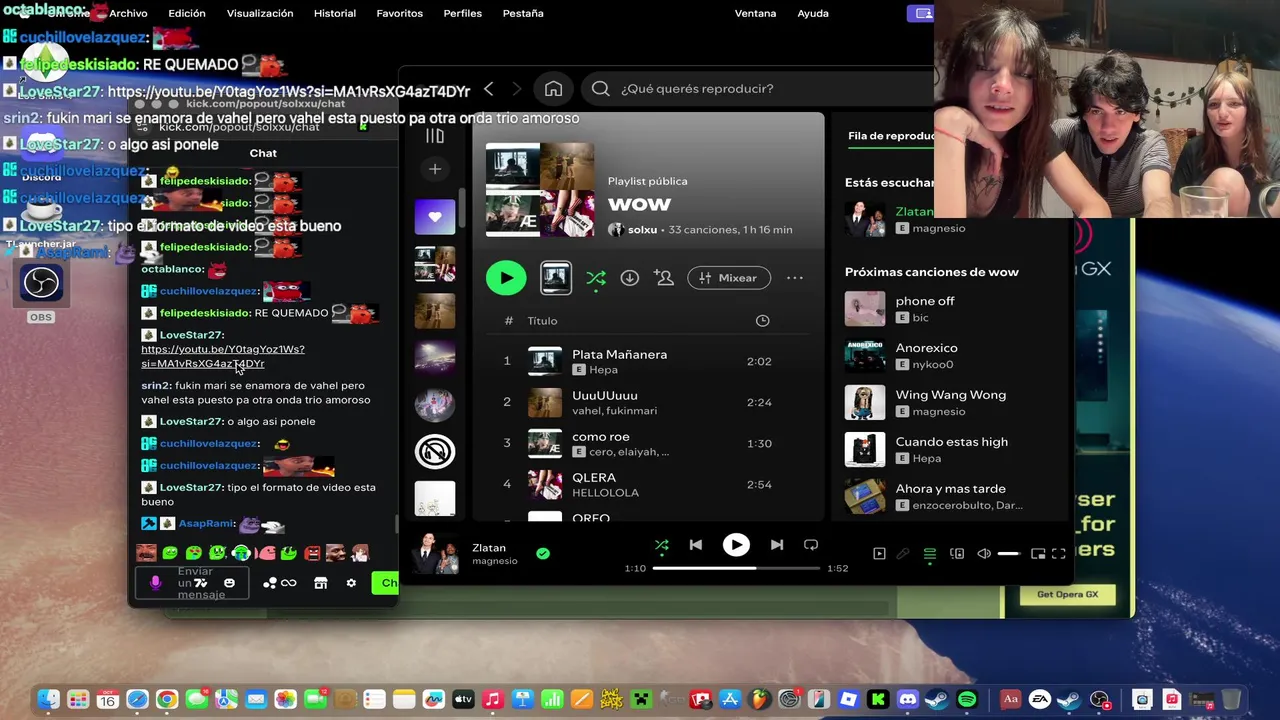Image resolution: width=1280 pixels, height=720 pixels.
Task: Mute Spotify via the speaker icon
Action: 984,554
